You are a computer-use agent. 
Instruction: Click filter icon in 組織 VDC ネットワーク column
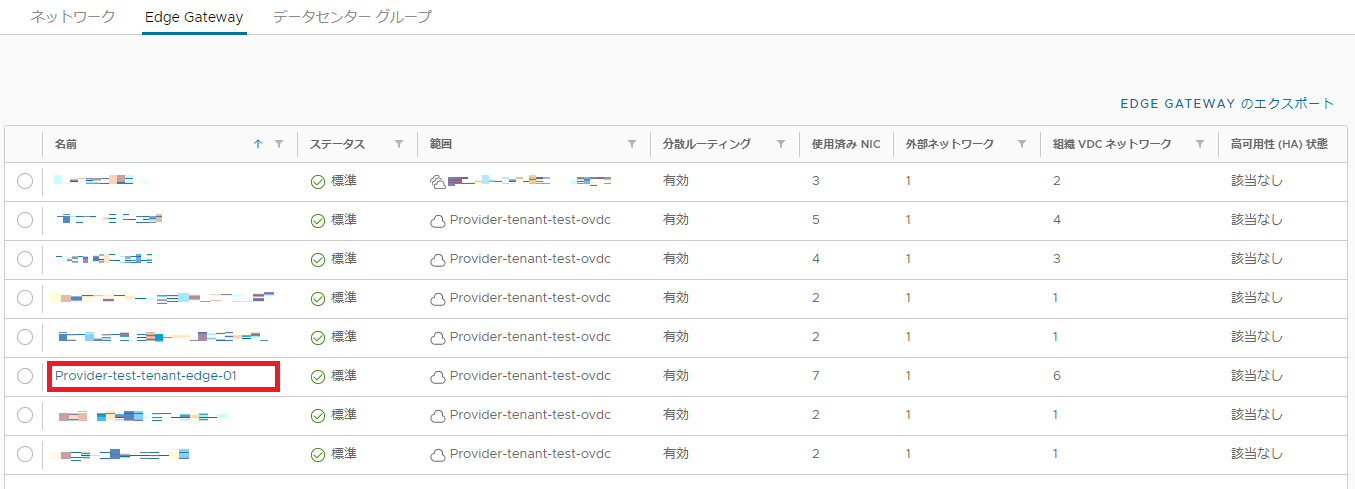click(1200, 144)
